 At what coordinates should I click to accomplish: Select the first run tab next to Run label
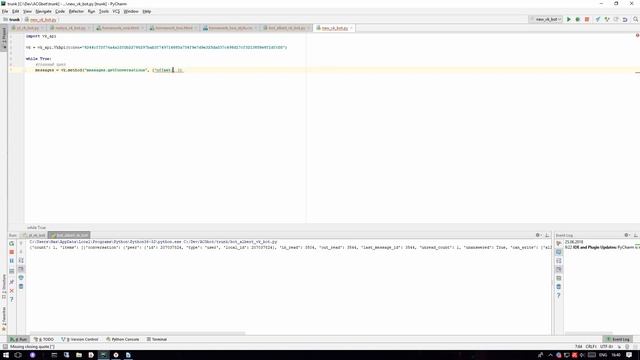pos(34,235)
